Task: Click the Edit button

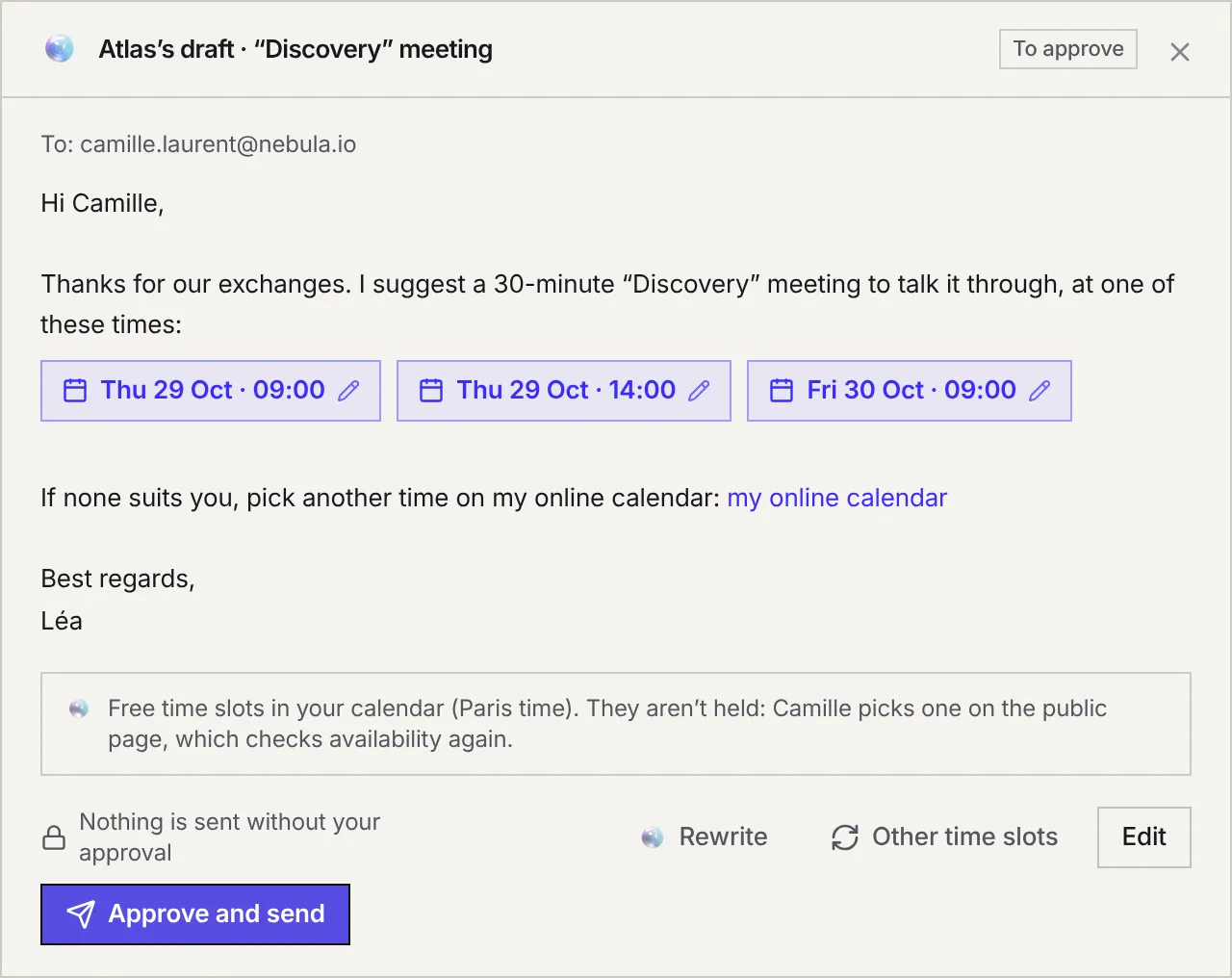Action: point(1144,837)
